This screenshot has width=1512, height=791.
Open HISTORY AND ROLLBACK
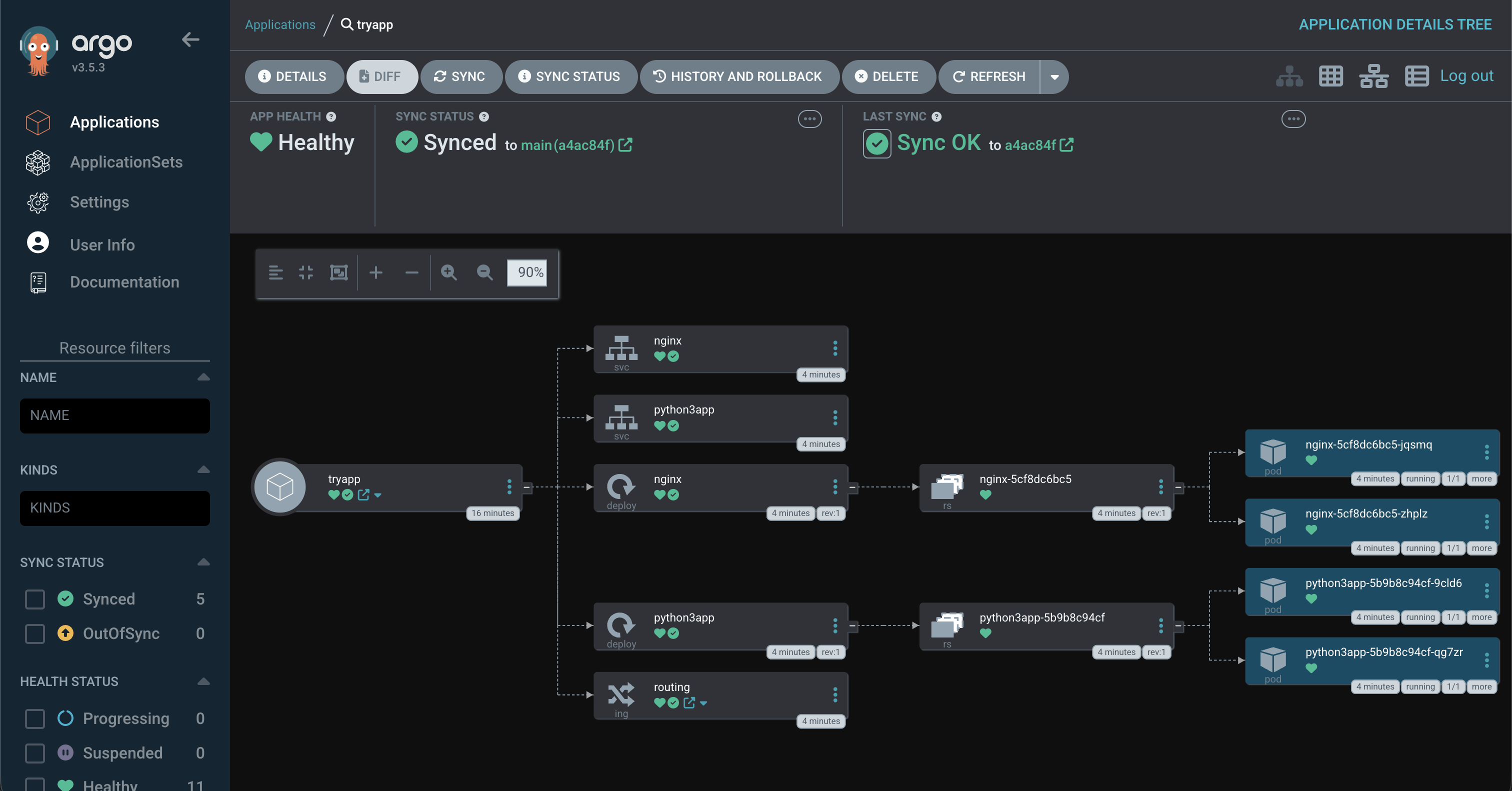[739, 77]
